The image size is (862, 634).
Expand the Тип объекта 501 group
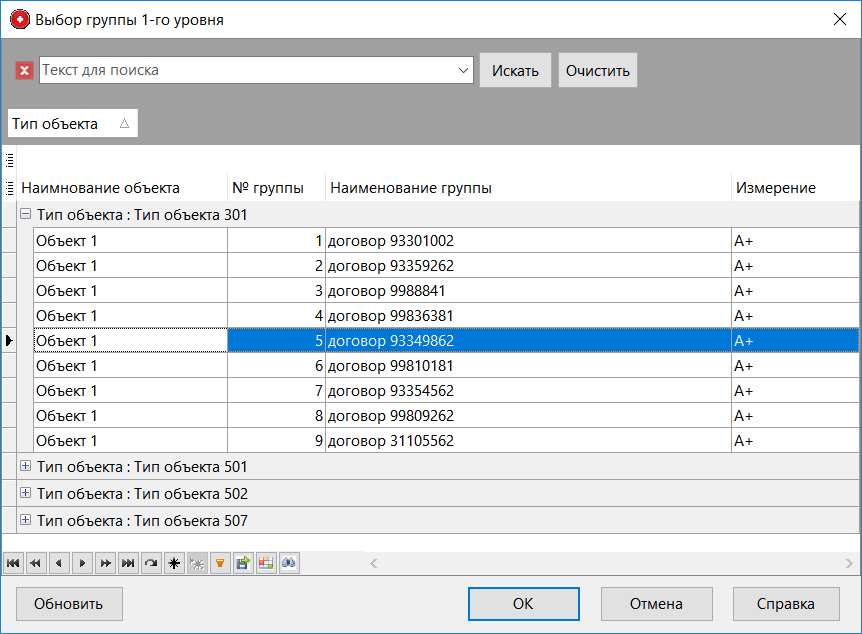point(25,467)
